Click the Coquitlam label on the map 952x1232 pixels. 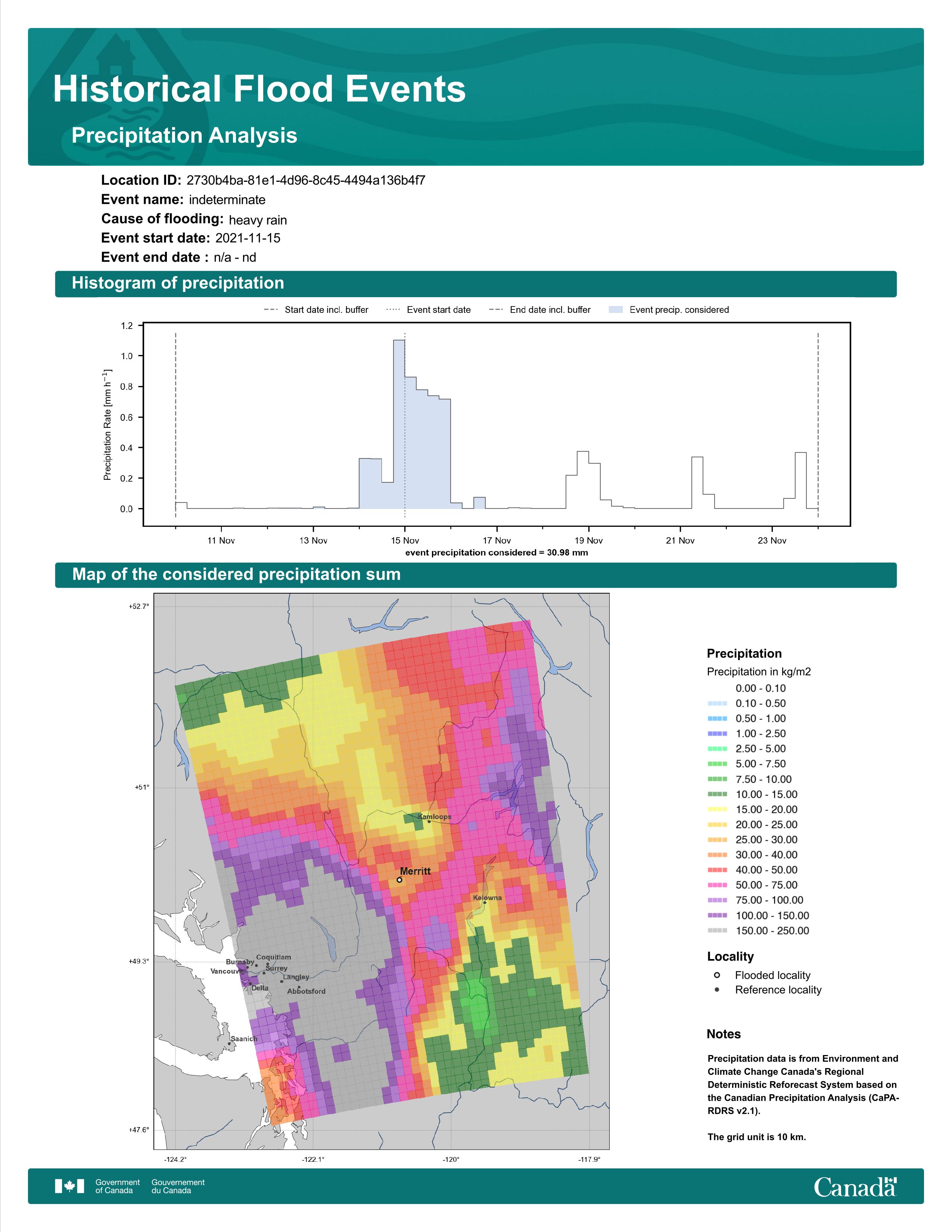coord(274,957)
